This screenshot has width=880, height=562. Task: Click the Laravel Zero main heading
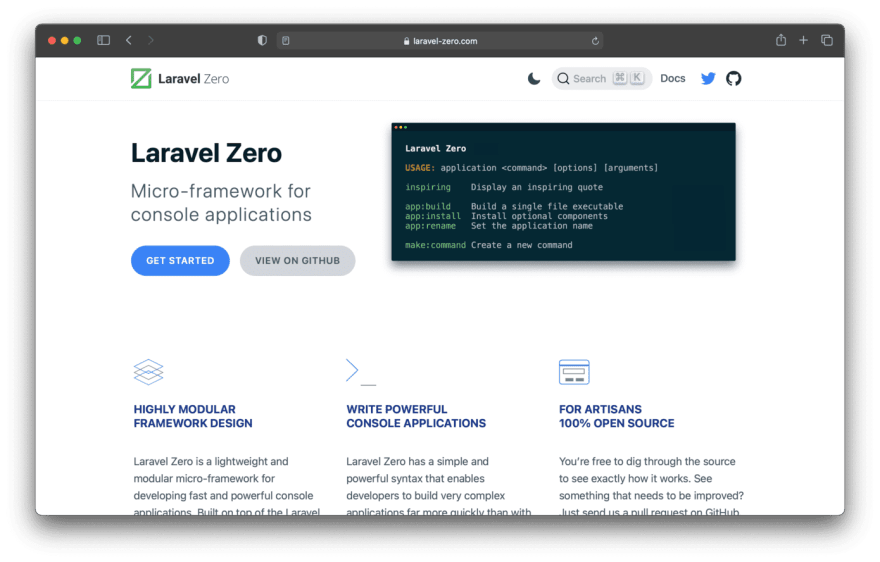pyautogui.click(x=206, y=153)
